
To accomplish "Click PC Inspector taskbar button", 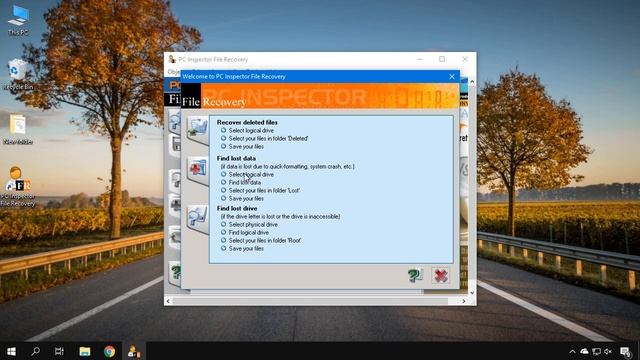I will coord(134,351).
